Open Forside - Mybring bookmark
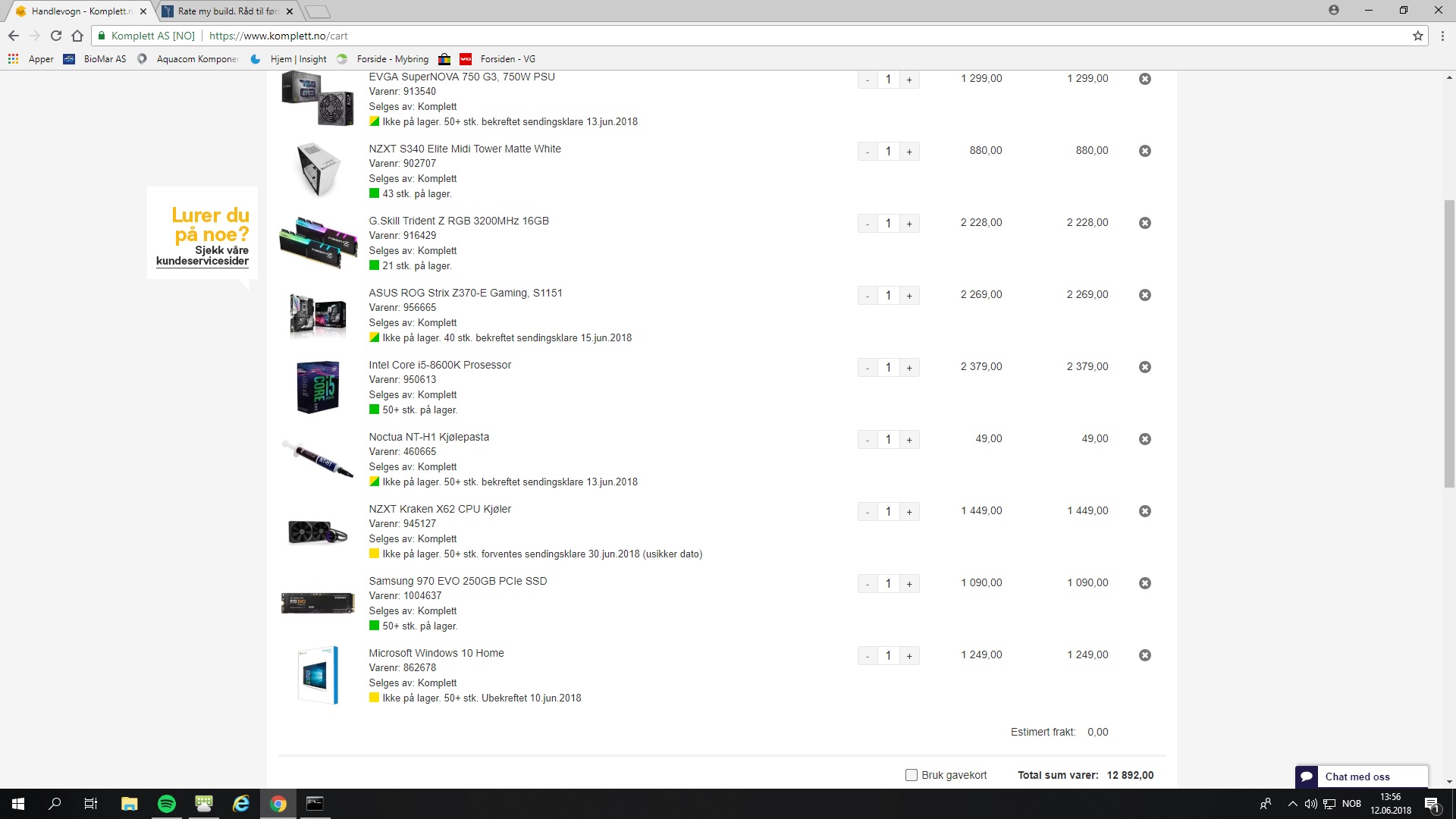 pos(383,59)
